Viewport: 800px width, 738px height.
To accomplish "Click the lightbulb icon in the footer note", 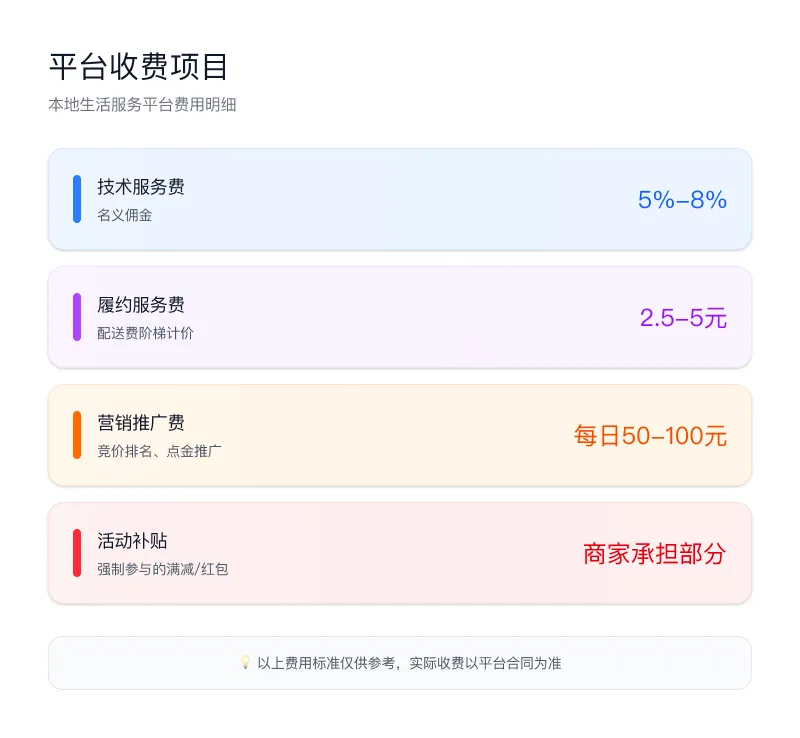I will (245, 662).
